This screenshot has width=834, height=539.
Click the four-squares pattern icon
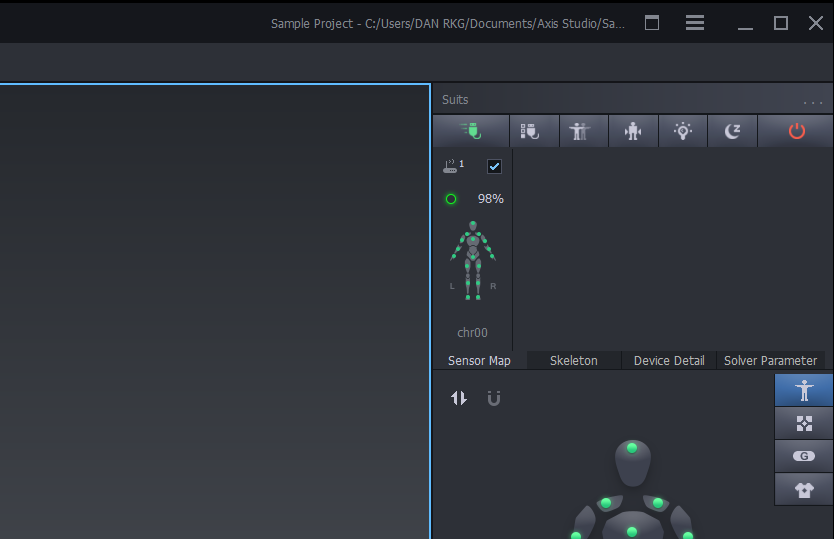coord(804,423)
